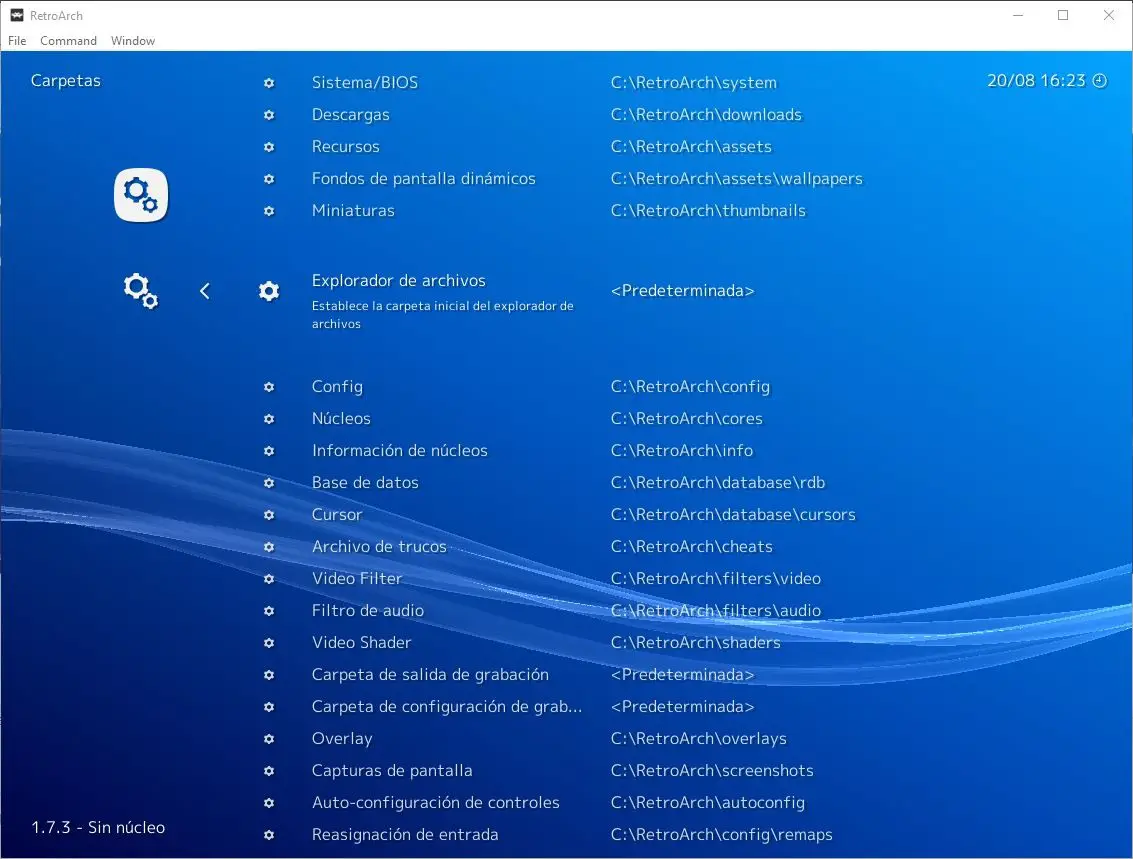Click the Predeterminada value for Explorador de archivos
This screenshot has height=859, width=1133.
[683, 291]
